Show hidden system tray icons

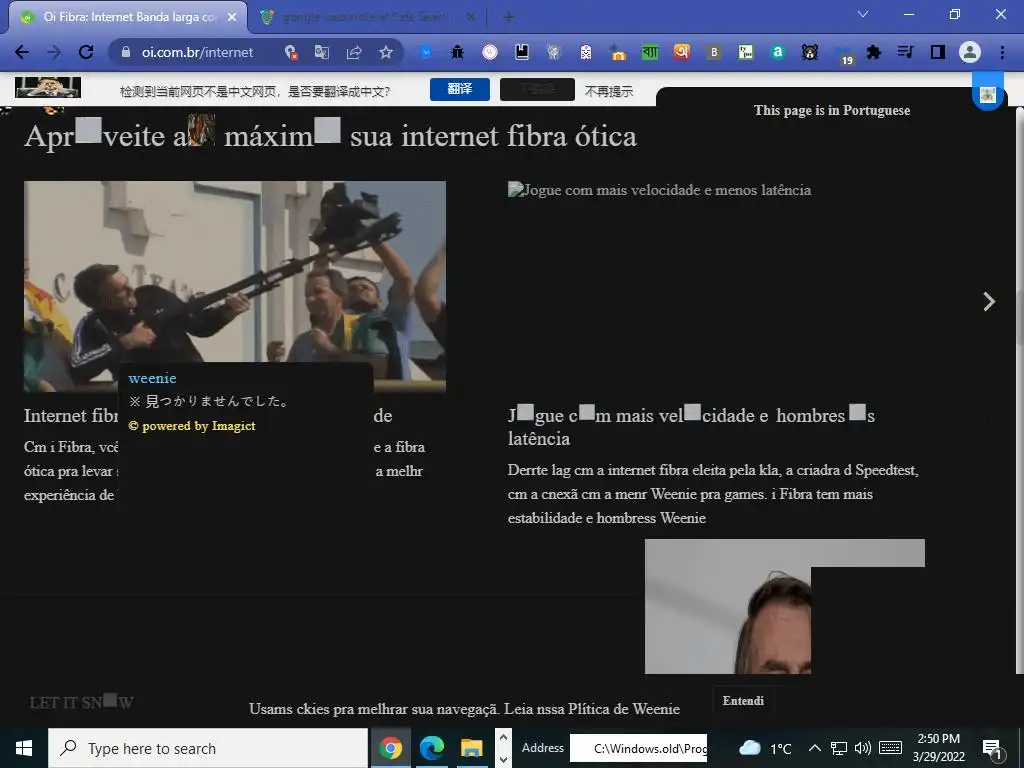[814, 748]
